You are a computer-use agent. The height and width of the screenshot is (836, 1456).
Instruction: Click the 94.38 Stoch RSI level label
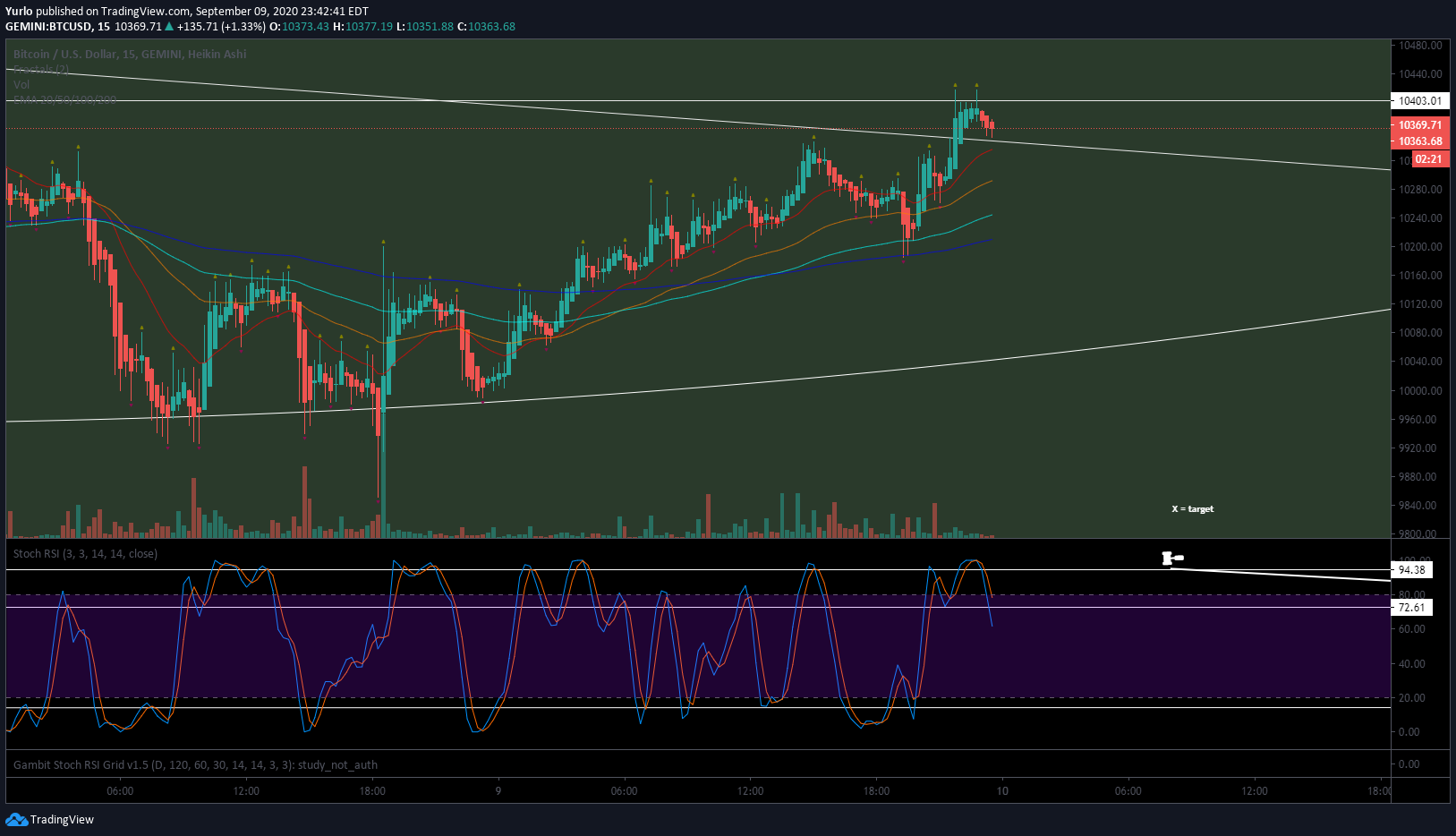(x=1411, y=570)
